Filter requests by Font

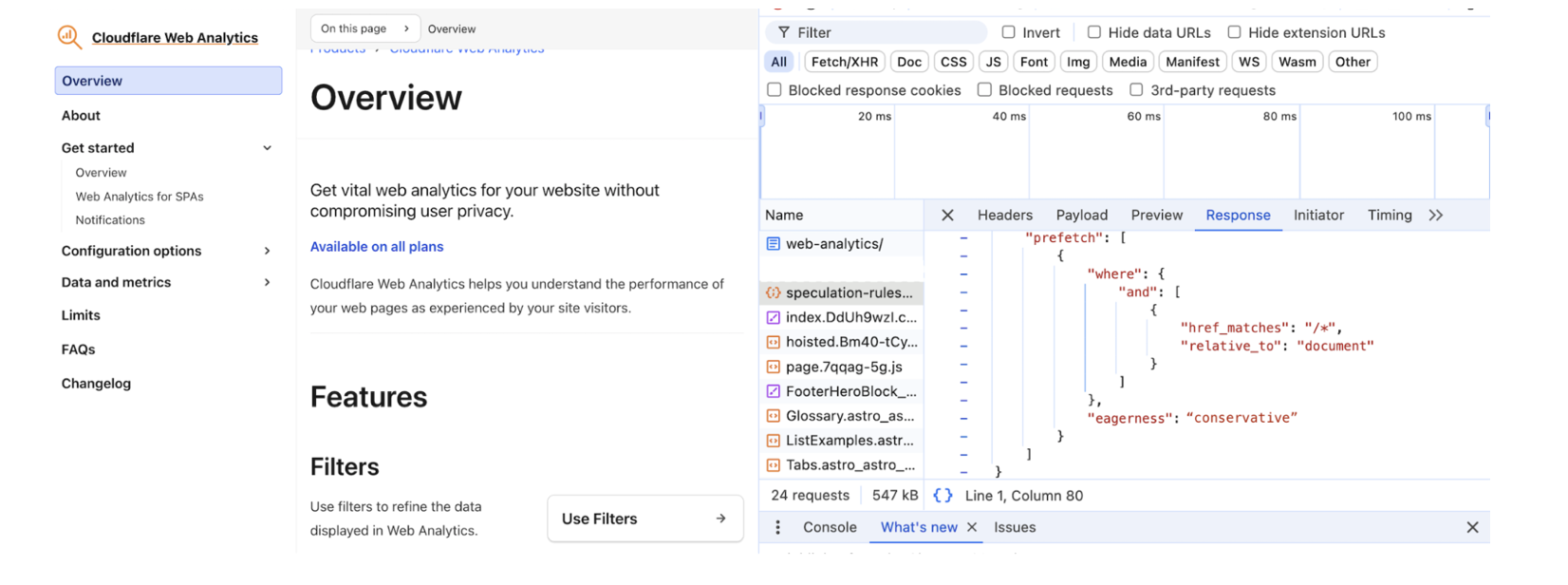[1035, 62]
